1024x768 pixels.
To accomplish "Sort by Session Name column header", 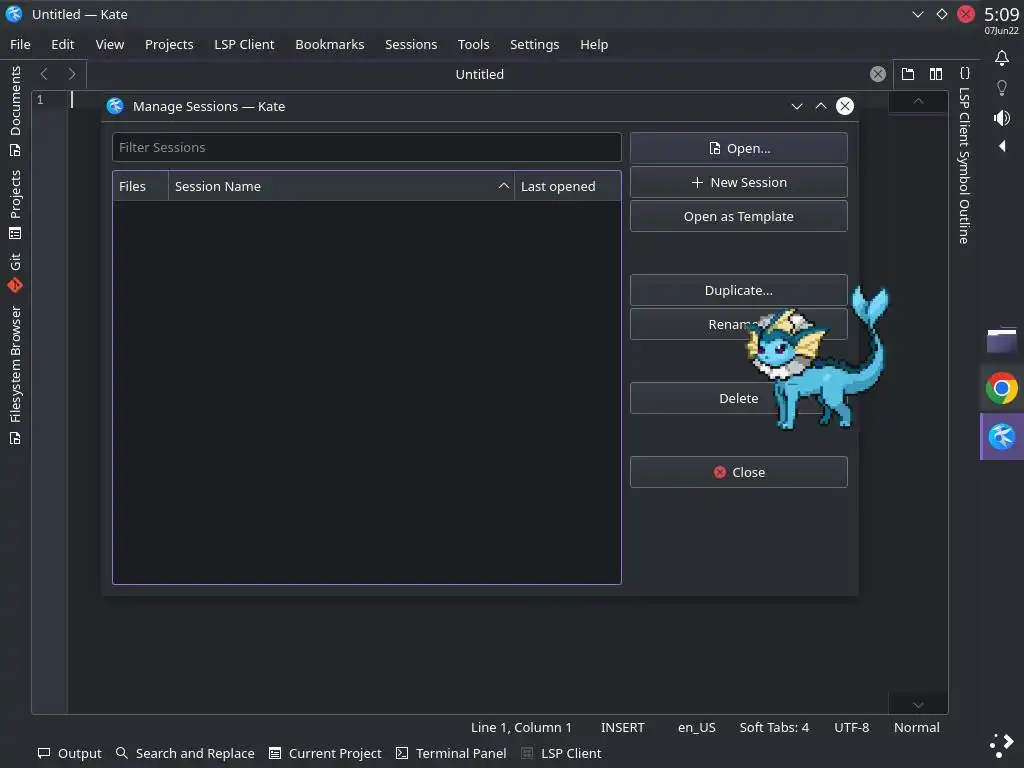I will 342,186.
